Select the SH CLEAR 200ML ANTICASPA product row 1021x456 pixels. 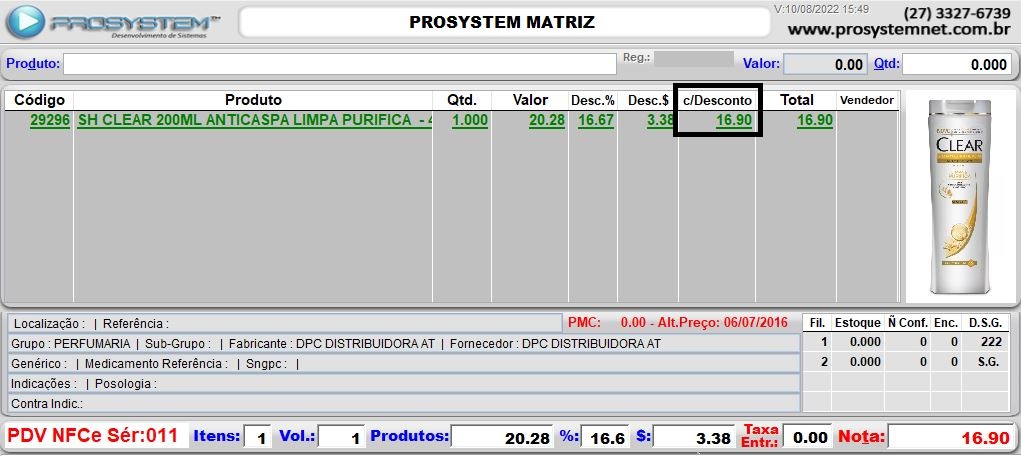click(x=453, y=121)
